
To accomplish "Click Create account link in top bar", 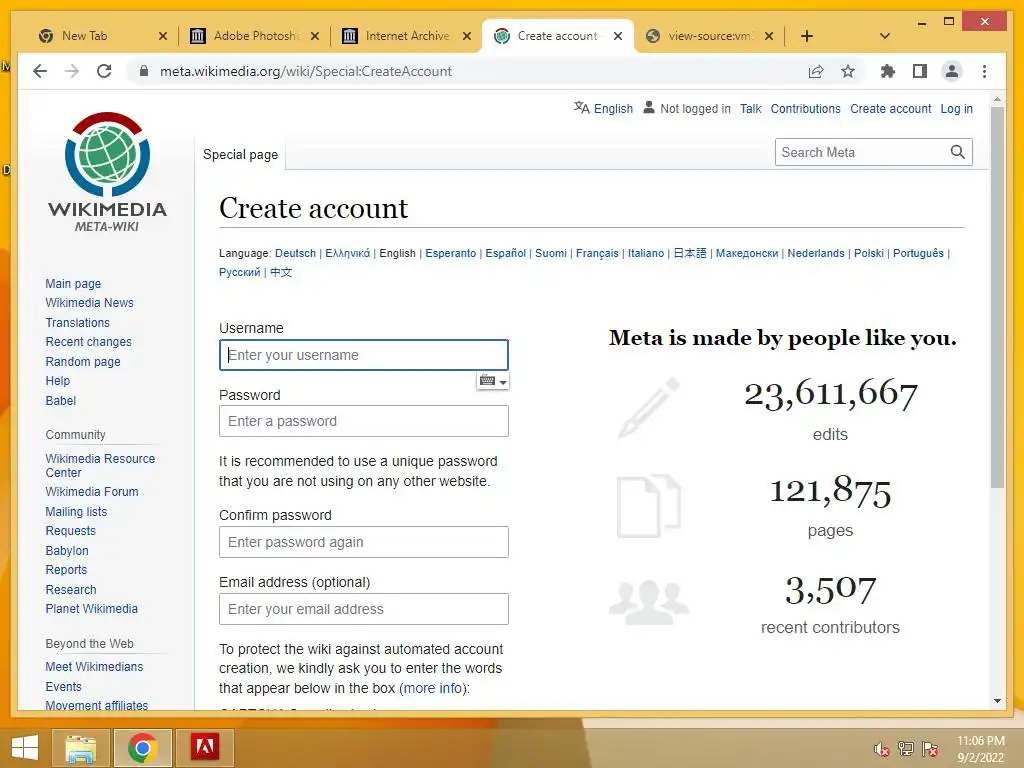I will (x=890, y=108).
